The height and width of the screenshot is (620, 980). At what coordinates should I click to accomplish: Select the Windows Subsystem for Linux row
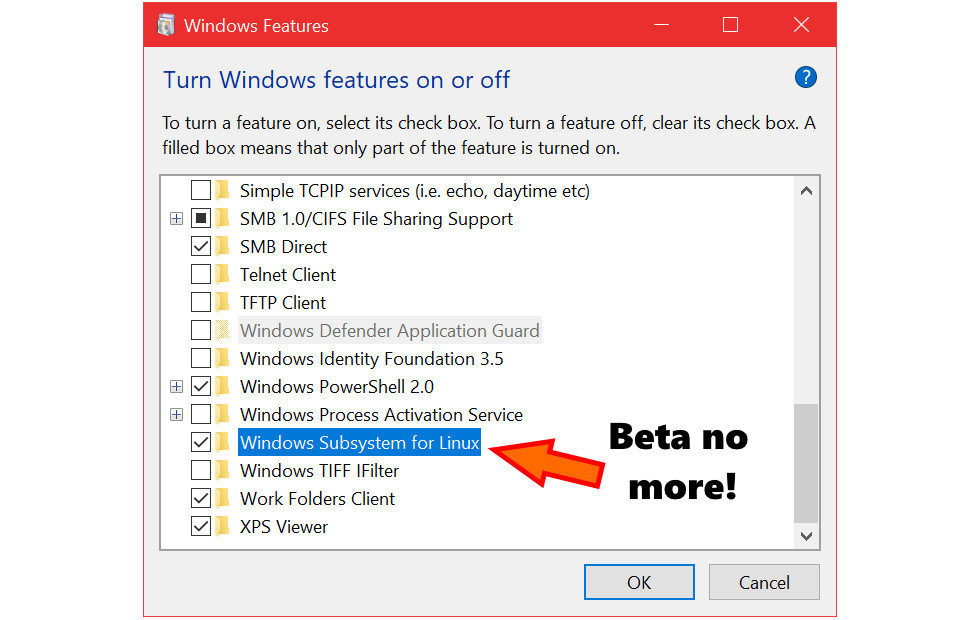359,442
